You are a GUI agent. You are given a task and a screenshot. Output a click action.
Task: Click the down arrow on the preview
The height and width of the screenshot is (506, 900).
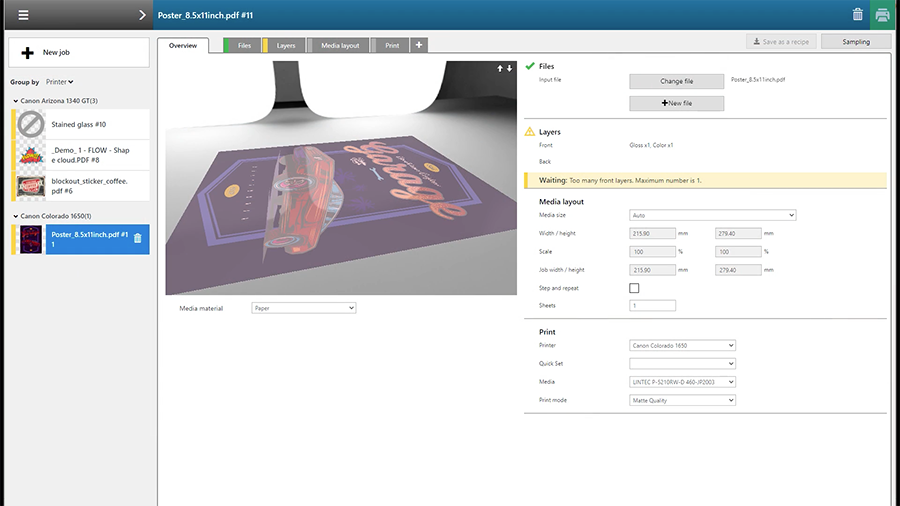(x=509, y=68)
